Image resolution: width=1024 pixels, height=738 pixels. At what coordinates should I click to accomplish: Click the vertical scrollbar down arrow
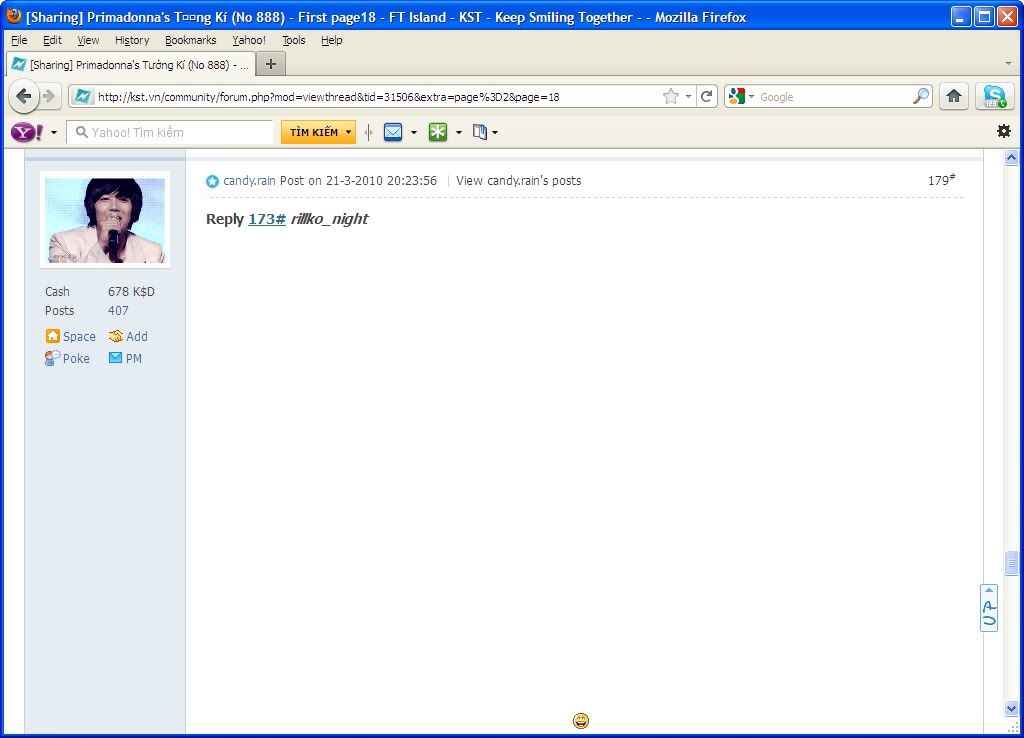pos(1012,708)
